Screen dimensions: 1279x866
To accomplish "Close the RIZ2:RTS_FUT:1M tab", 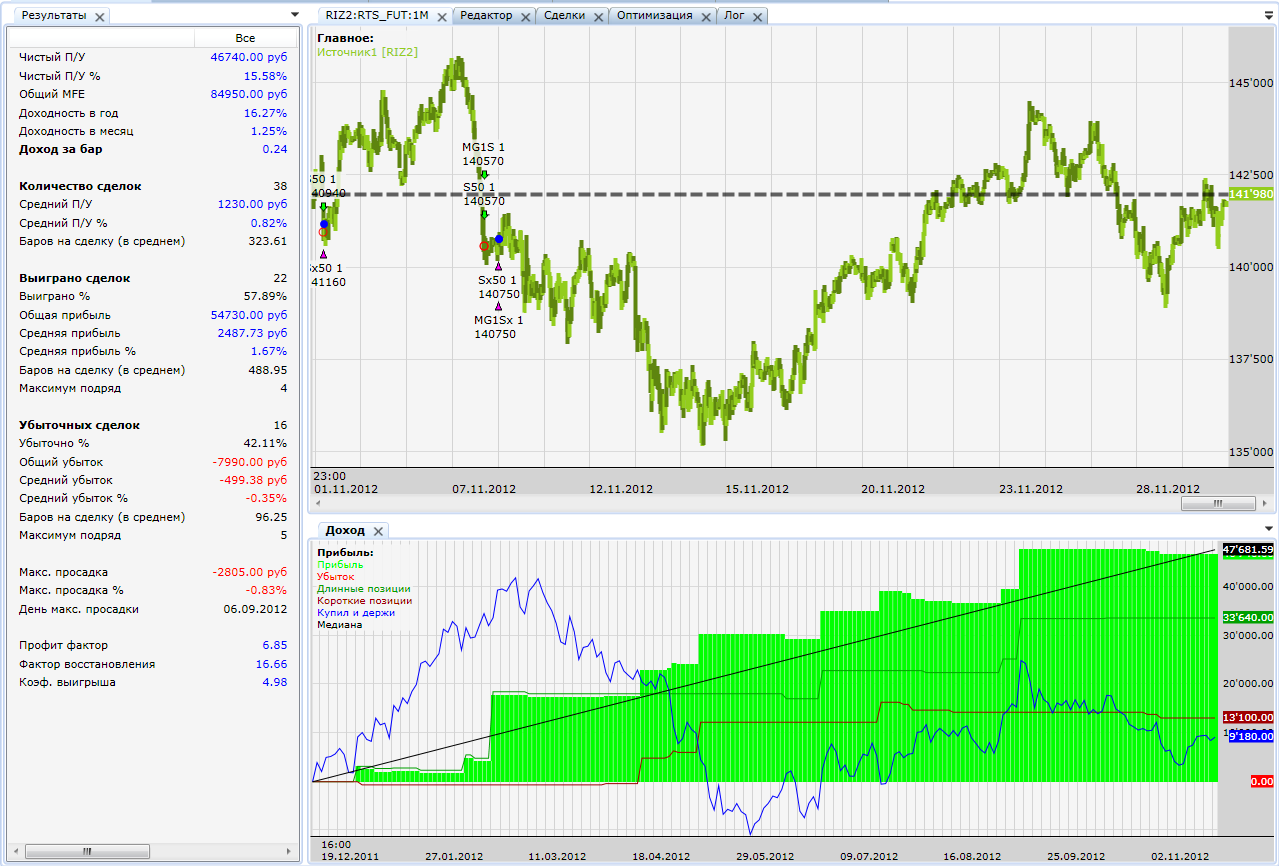I will click(x=442, y=16).
